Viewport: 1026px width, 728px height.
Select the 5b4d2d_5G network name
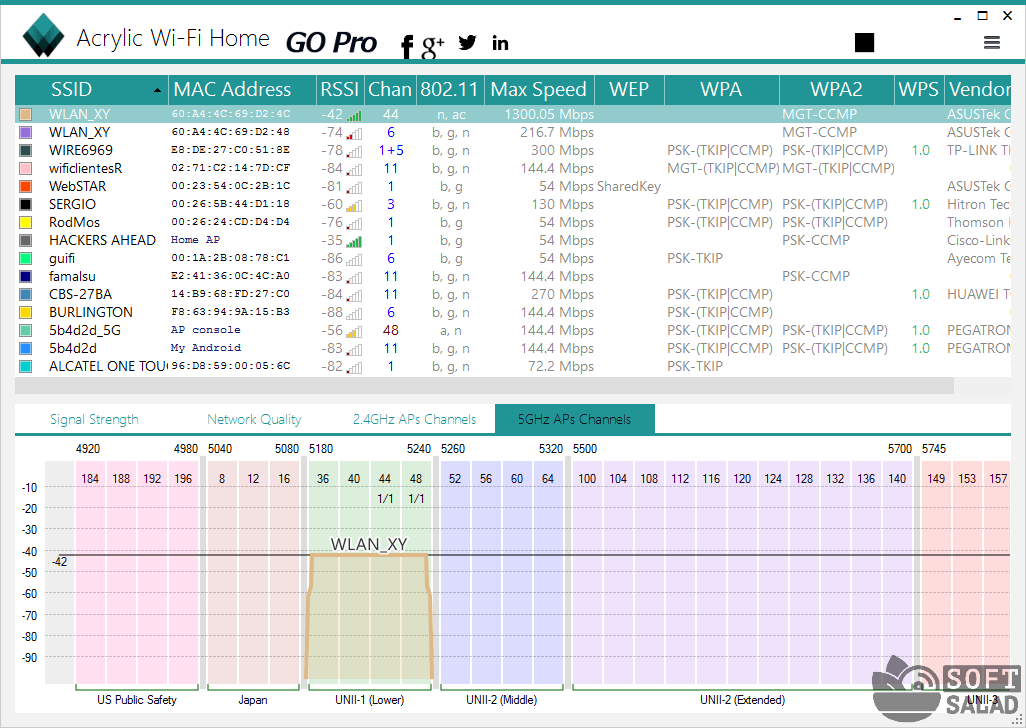coord(84,330)
